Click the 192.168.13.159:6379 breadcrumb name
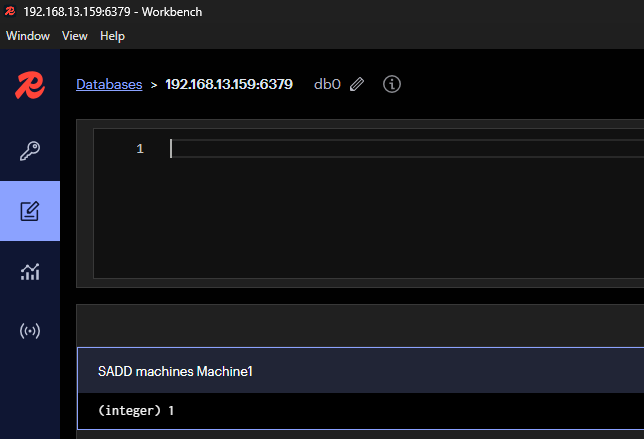 (229, 84)
